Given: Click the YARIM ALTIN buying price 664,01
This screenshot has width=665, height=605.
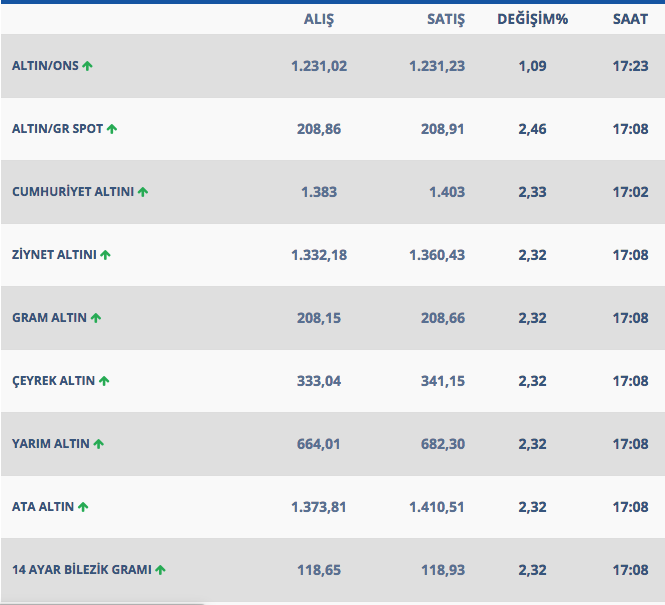Looking at the screenshot, I should point(319,444).
